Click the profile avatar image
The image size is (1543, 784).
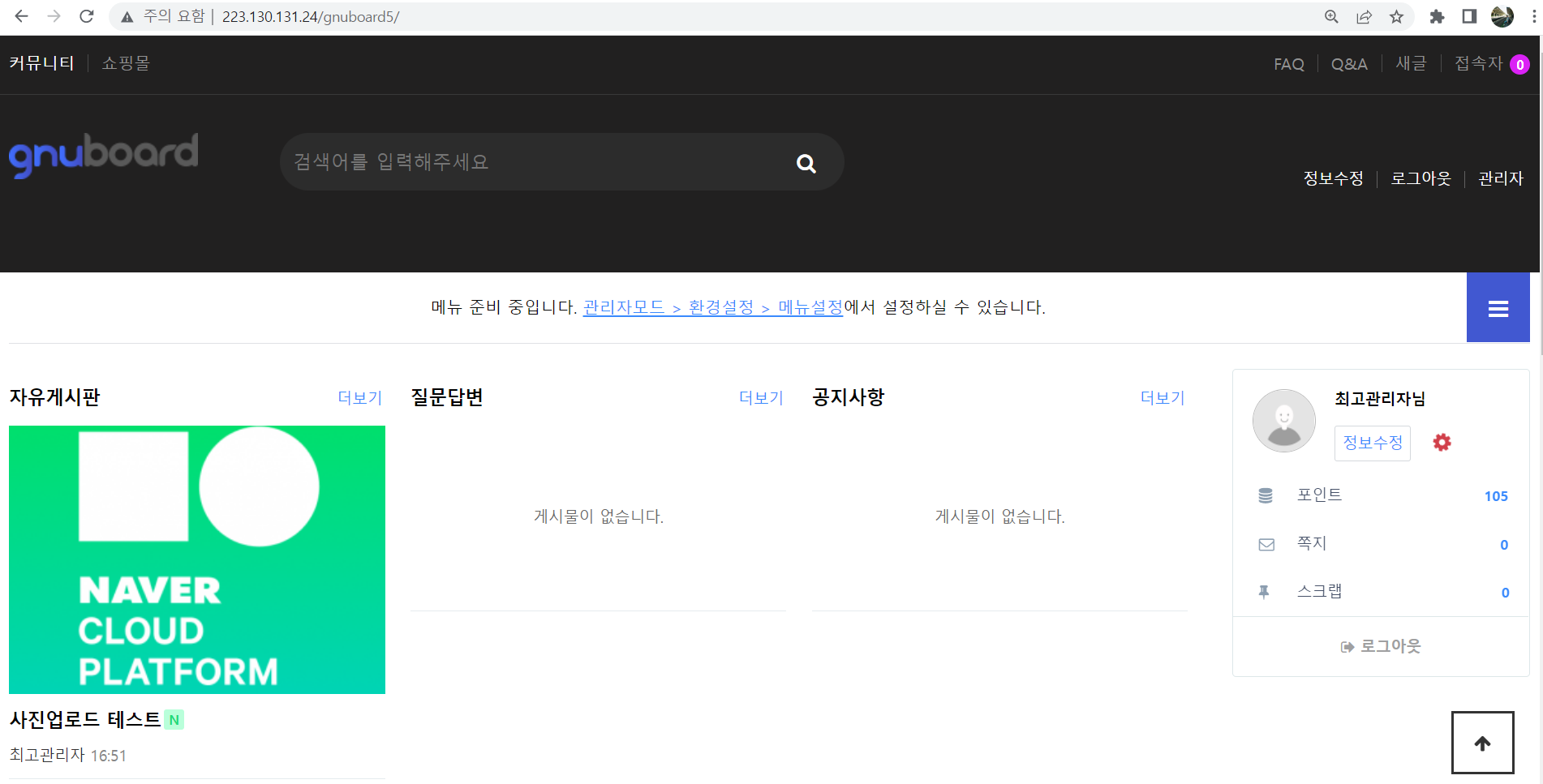1284,421
